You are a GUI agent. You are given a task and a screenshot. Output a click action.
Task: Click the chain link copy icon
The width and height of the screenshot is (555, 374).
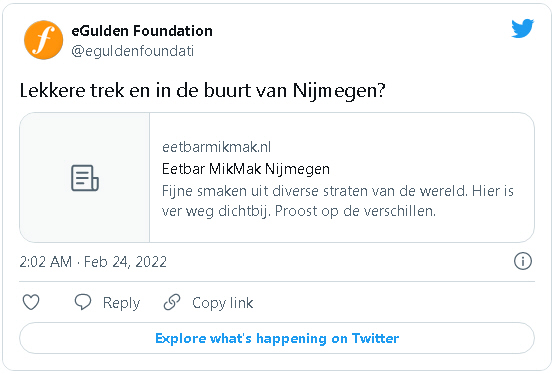(172, 302)
